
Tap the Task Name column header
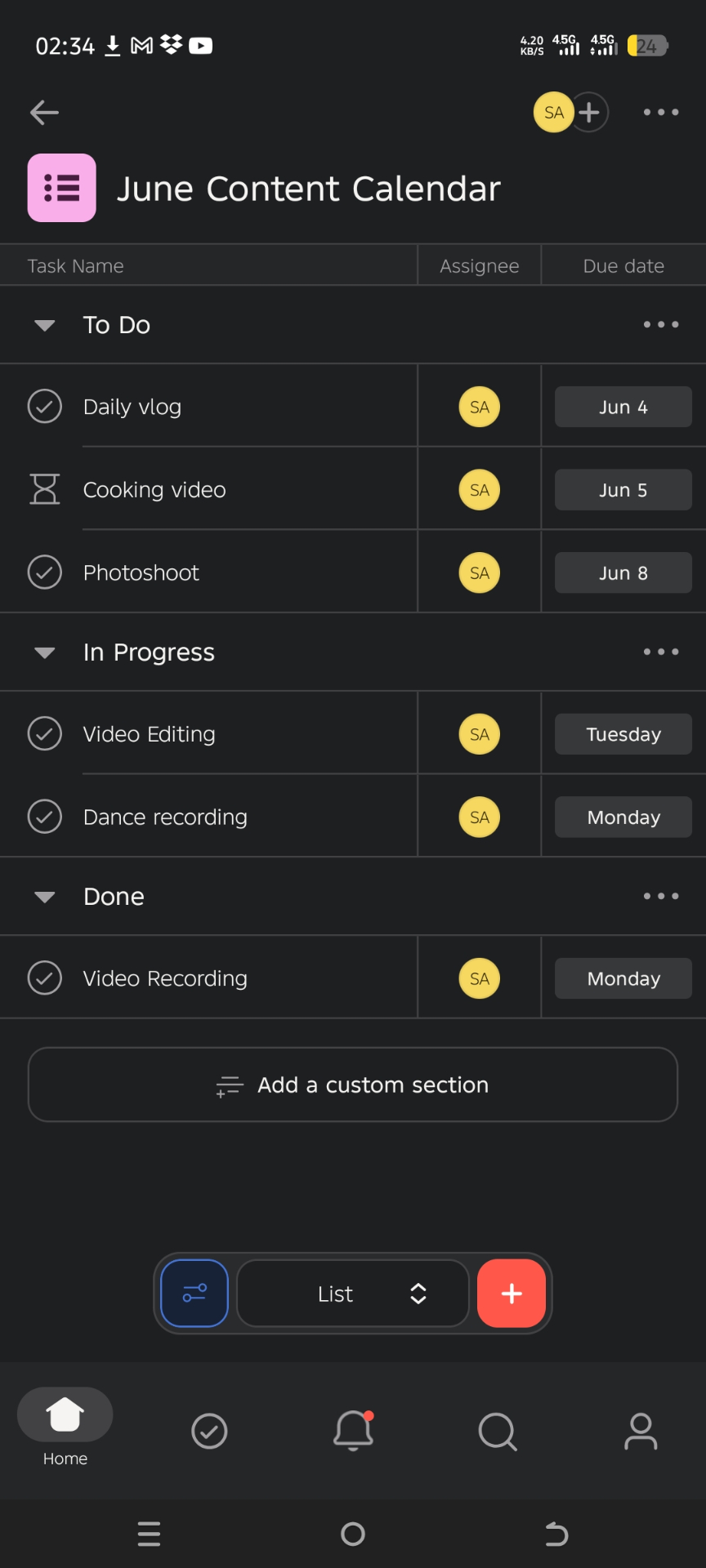point(76,265)
